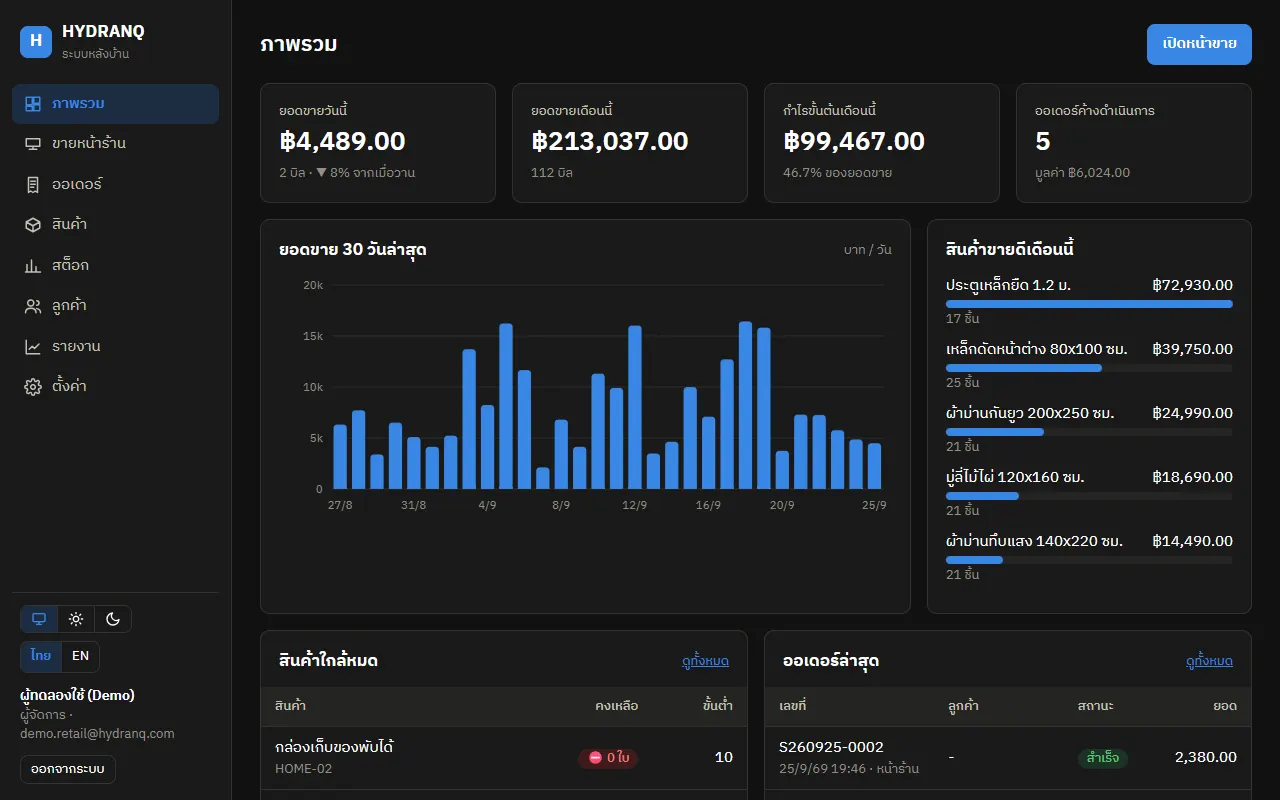Open ดูทั้งหมด link for ออเดอร์ล่าสุด
This screenshot has width=1280, height=800.
[x=1209, y=661]
